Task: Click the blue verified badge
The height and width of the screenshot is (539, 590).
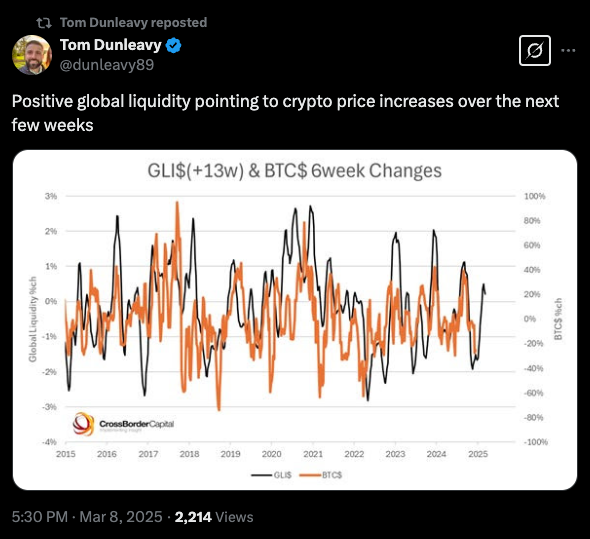Action: 173,45
